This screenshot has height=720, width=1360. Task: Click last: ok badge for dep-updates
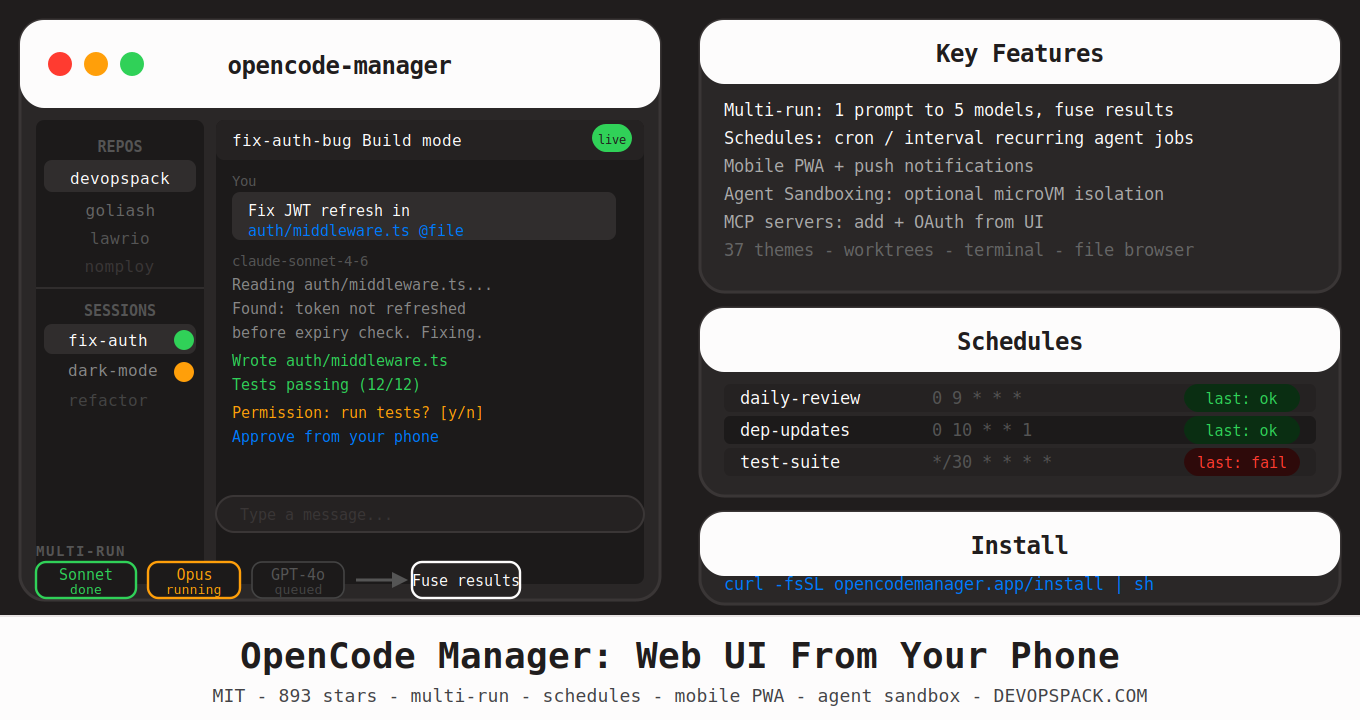click(1242, 430)
